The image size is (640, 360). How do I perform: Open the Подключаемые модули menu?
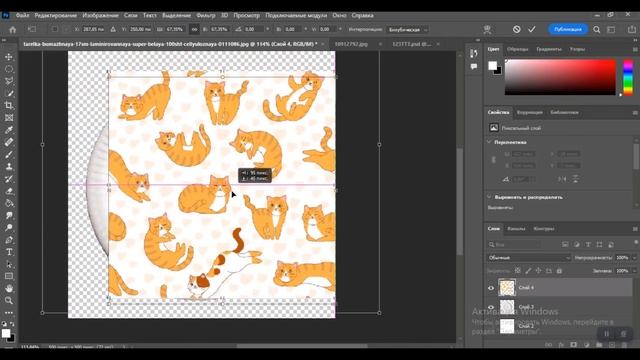296,16
